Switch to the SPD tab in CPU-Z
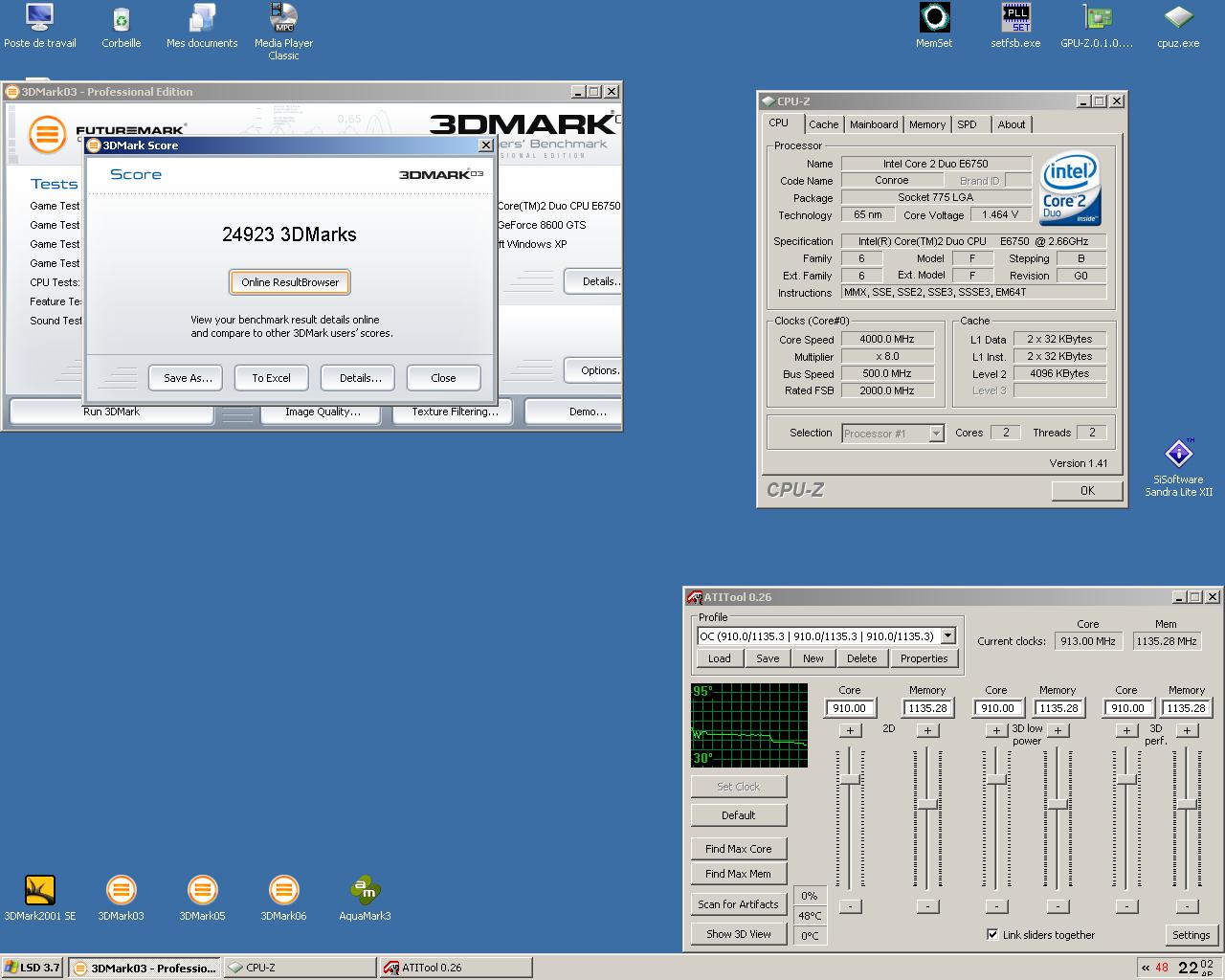This screenshot has height=980, width=1225. tap(967, 124)
